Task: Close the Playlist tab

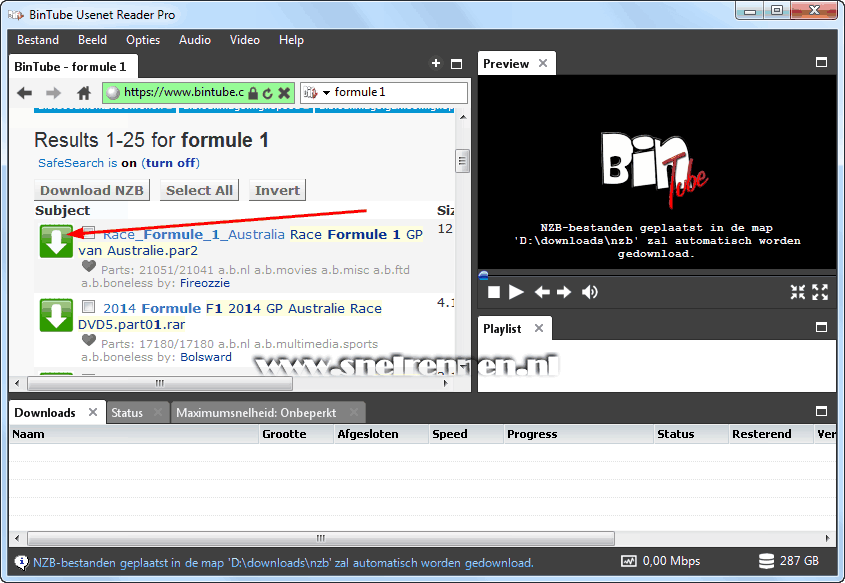Action: (x=539, y=328)
